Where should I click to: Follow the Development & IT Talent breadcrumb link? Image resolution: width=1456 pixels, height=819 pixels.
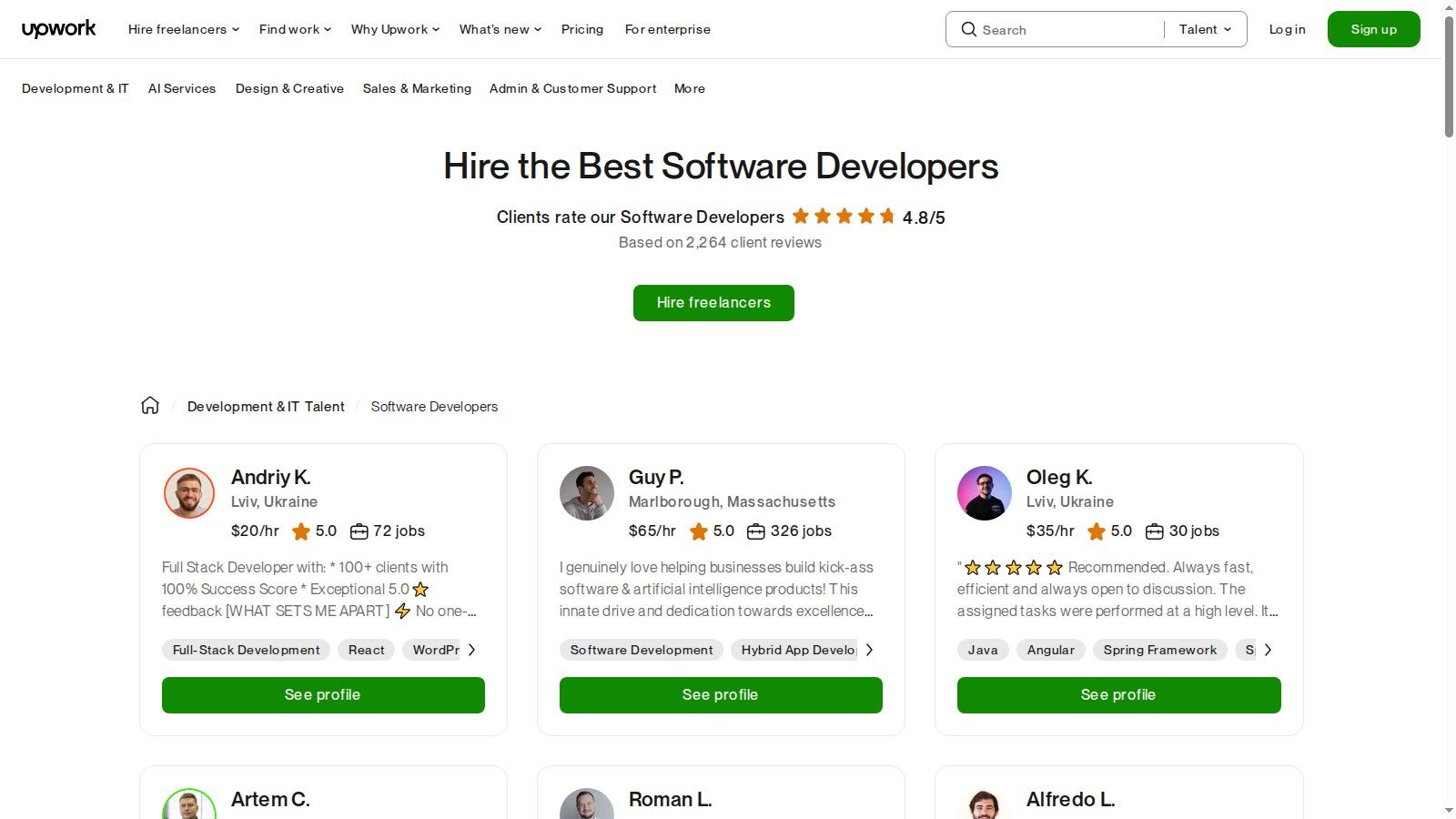(x=266, y=406)
